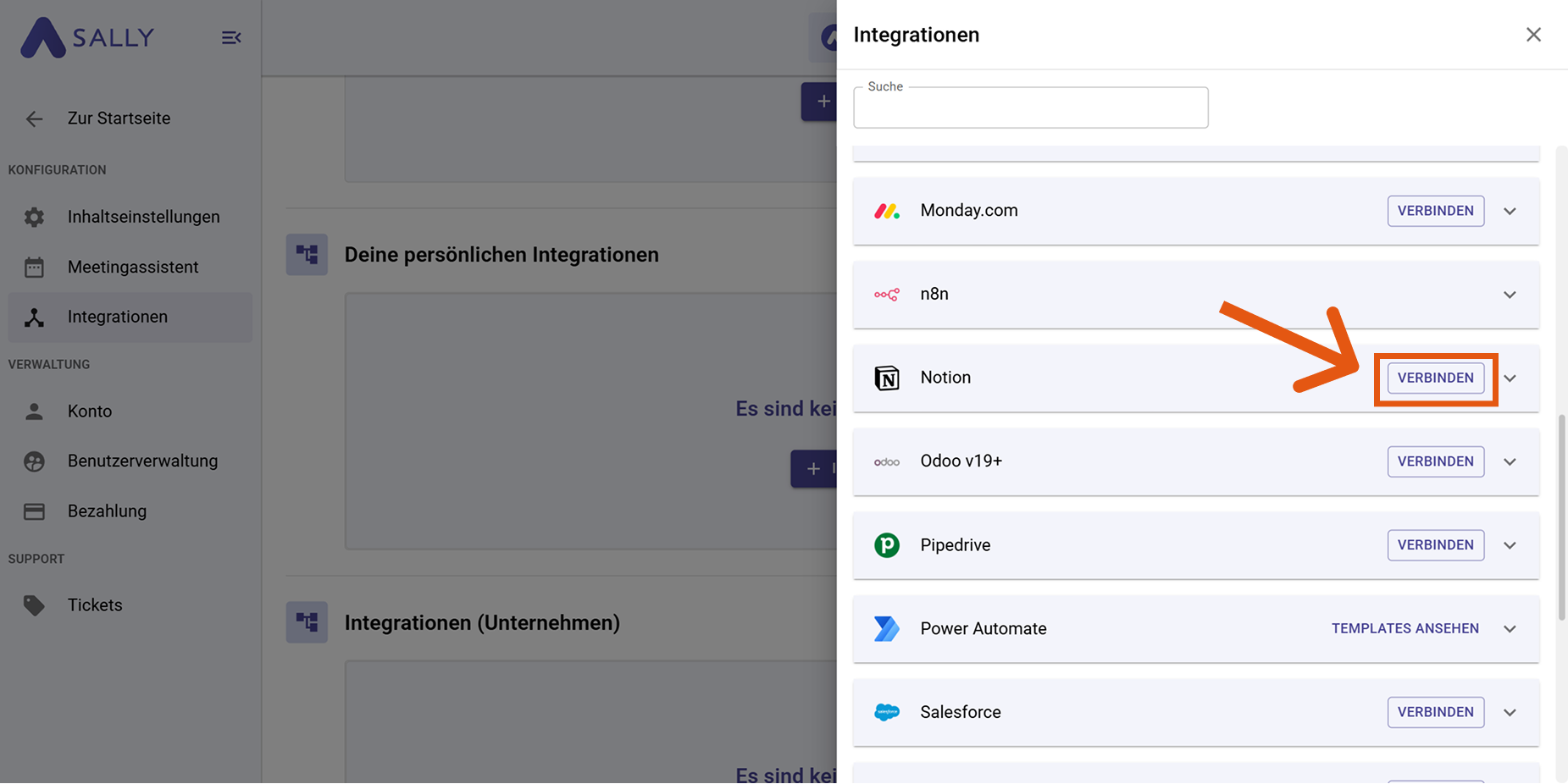
Task: Click the Meetingassistent calendar icon
Action: click(x=34, y=267)
